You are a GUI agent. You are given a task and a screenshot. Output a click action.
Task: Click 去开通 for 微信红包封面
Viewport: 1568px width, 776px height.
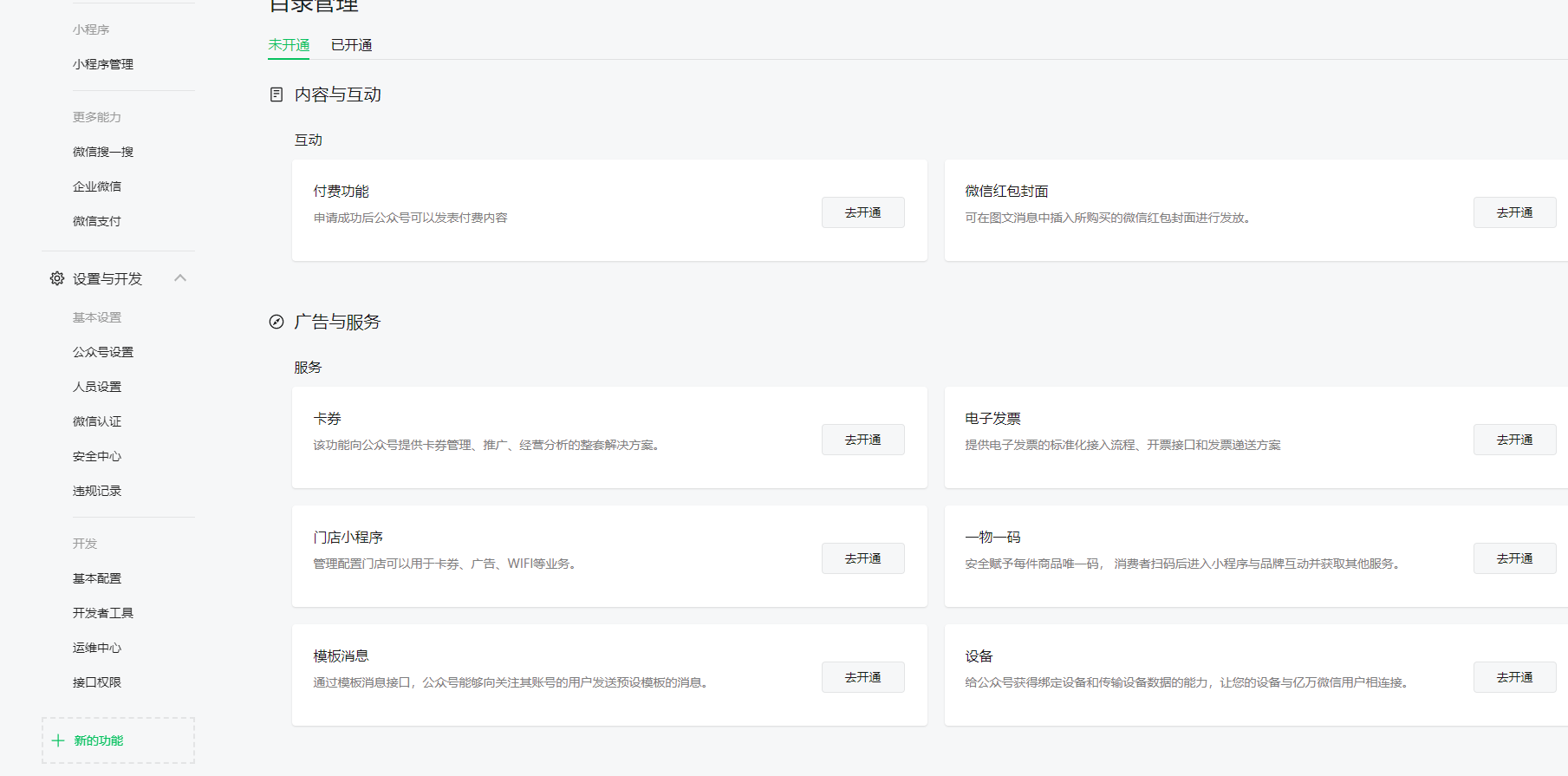(x=1515, y=212)
